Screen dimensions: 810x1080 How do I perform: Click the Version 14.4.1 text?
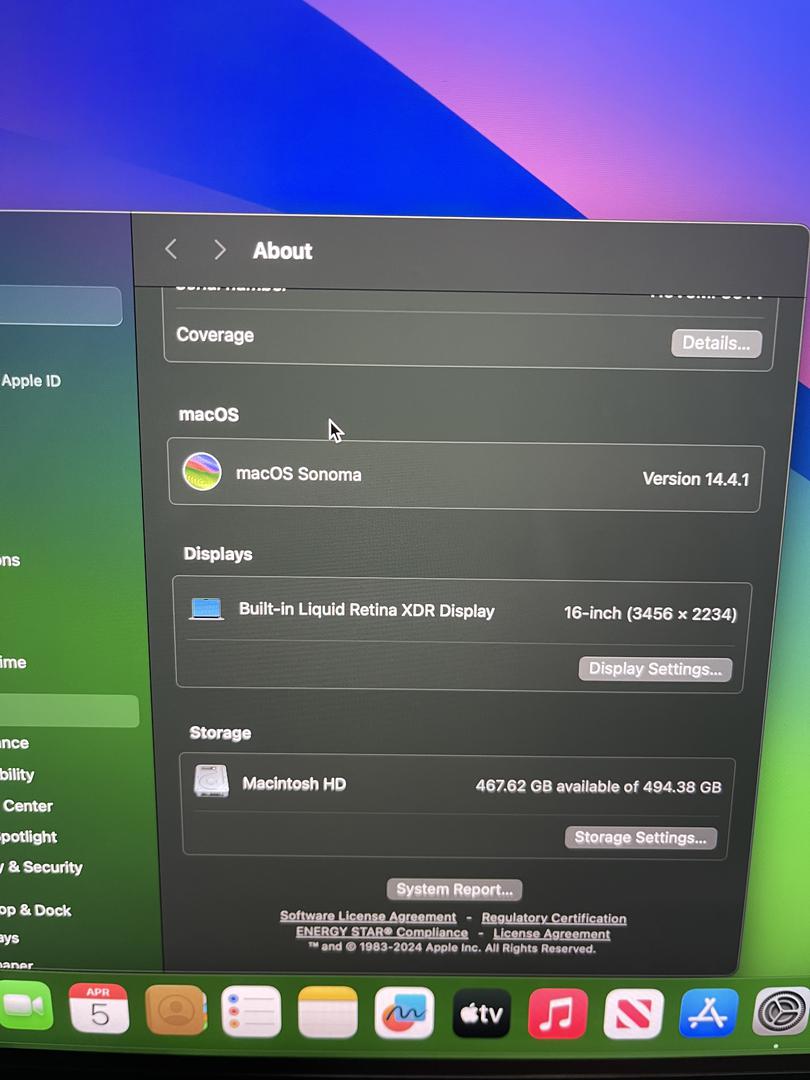696,479
